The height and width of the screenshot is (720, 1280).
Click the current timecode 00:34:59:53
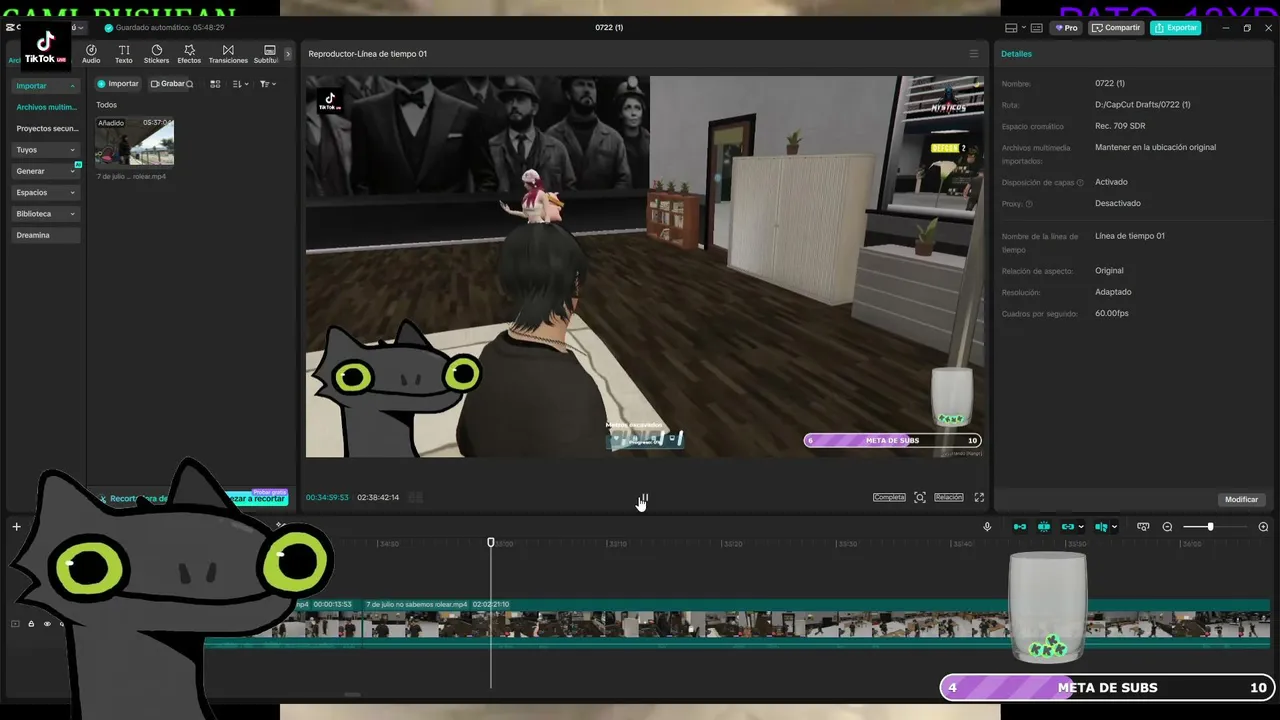(x=327, y=497)
